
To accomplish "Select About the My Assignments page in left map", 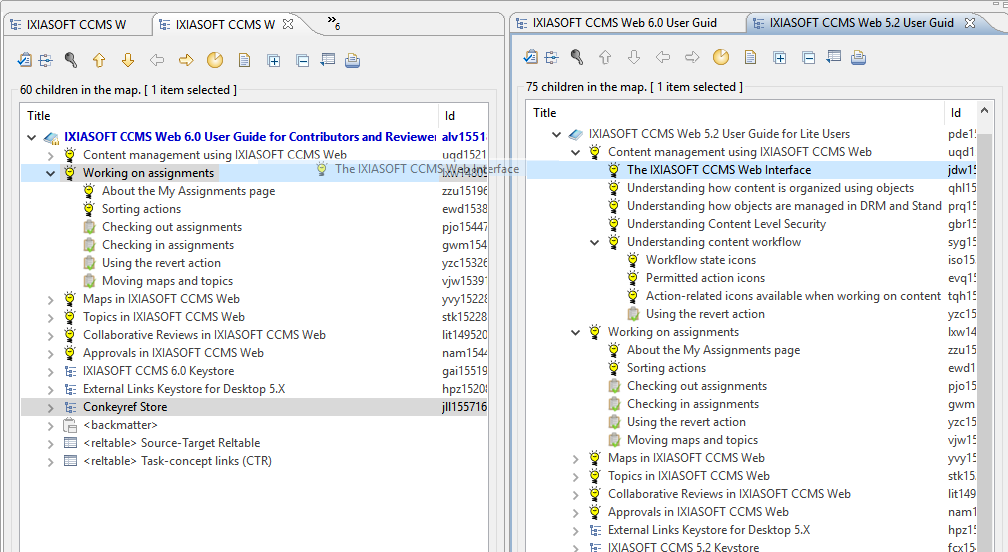I will [188, 191].
